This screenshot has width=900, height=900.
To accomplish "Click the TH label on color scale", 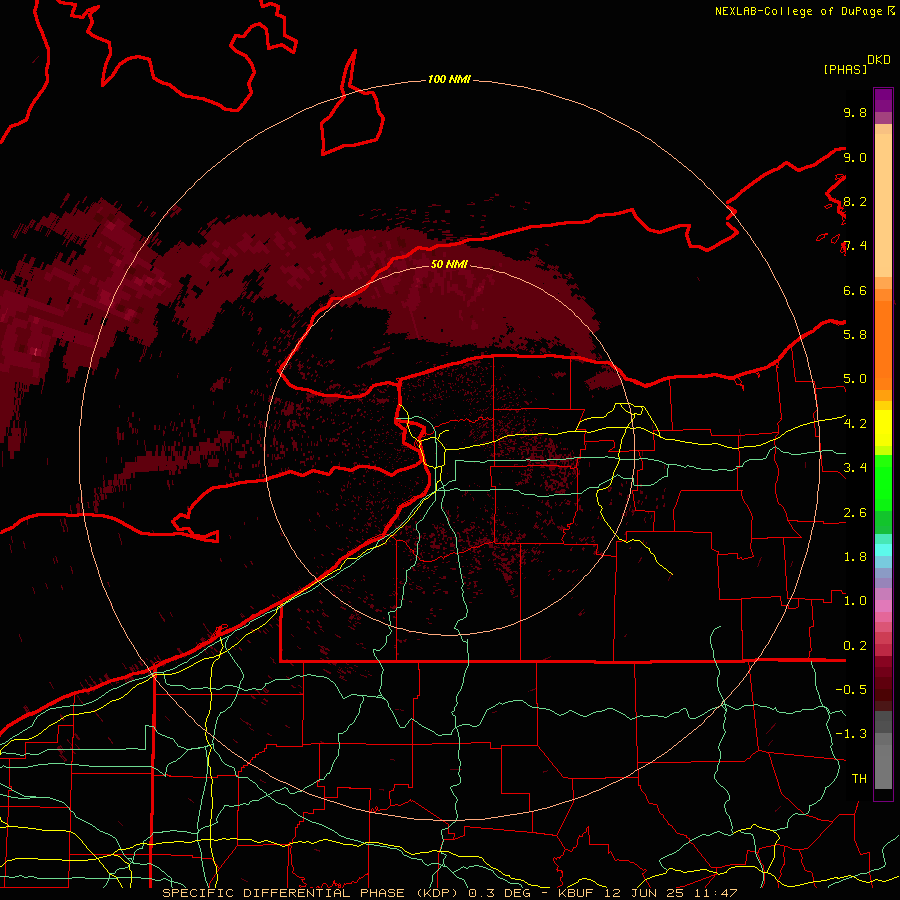I will point(859,779).
